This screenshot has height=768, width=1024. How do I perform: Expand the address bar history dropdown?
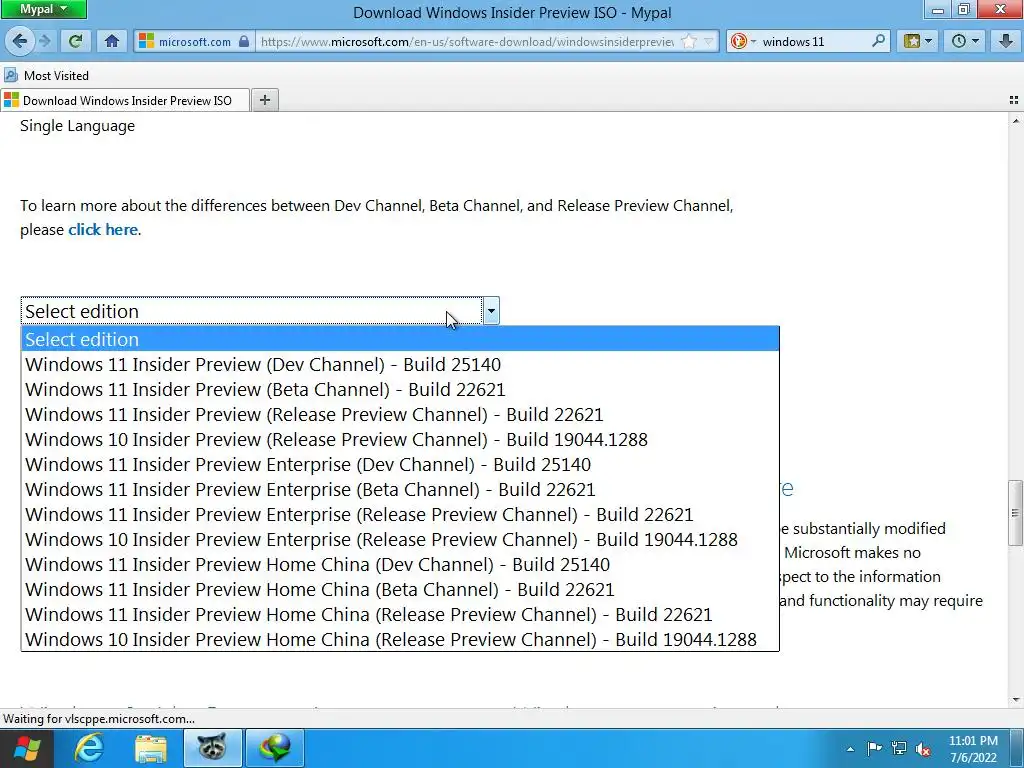coord(709,42)
